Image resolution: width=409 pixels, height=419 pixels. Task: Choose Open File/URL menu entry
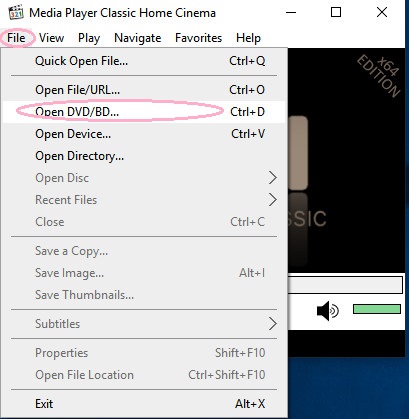[x=144, y=90]
